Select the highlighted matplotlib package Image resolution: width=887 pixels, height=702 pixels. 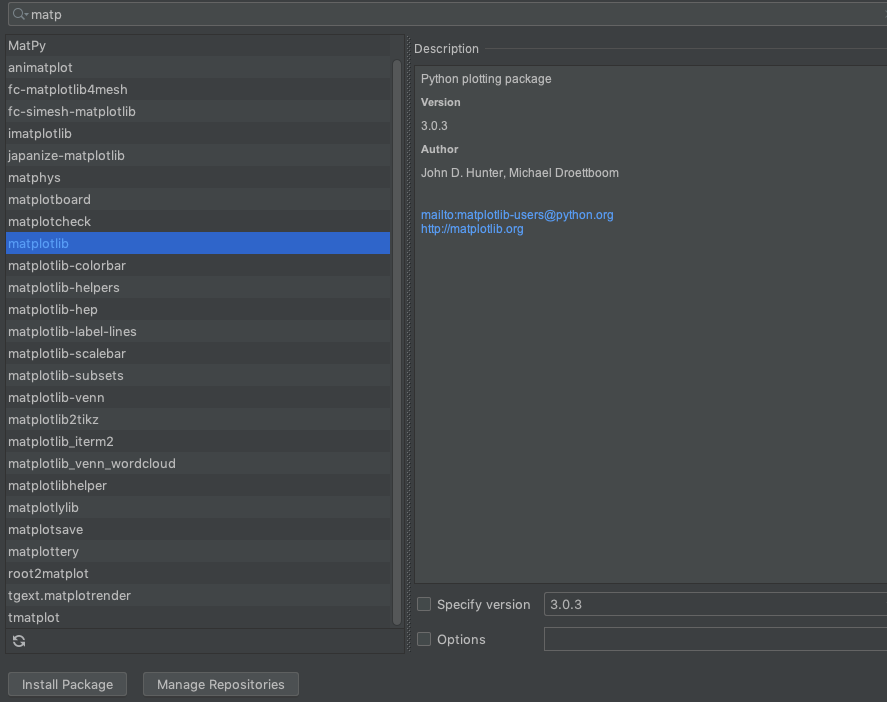tap(198, 243)
